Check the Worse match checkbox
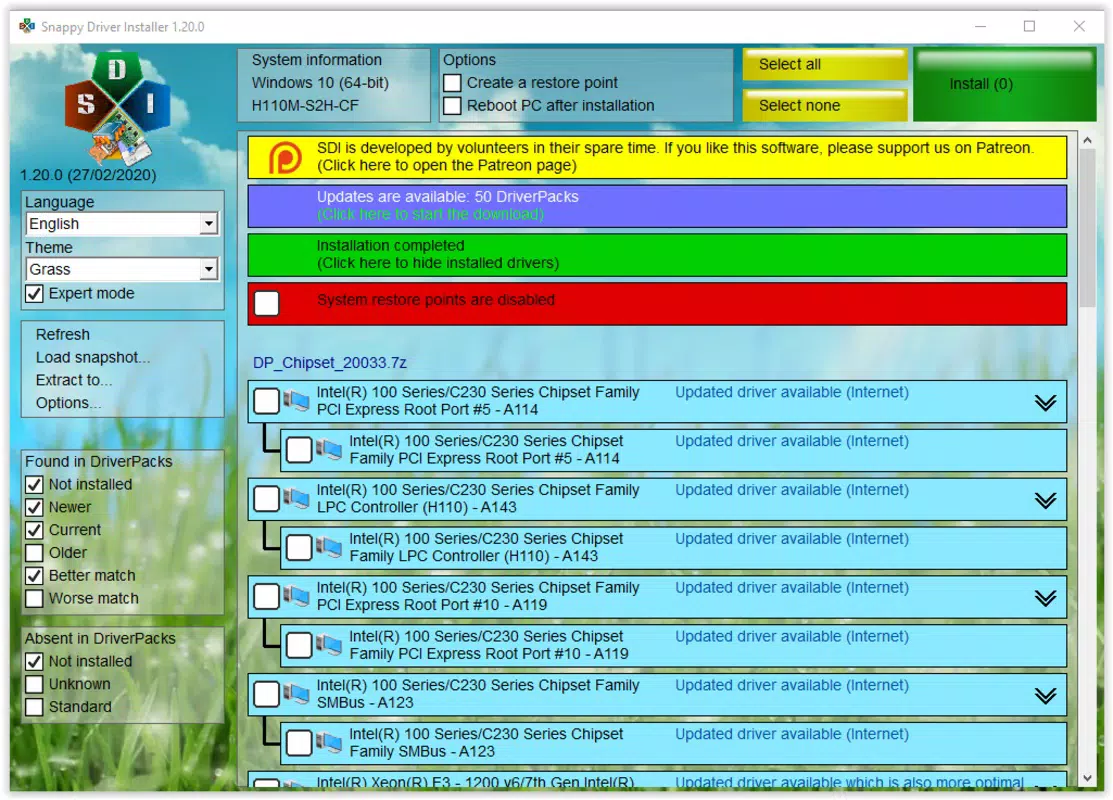The height and width of the screenshot is (800, 1113). coord(34,598)
